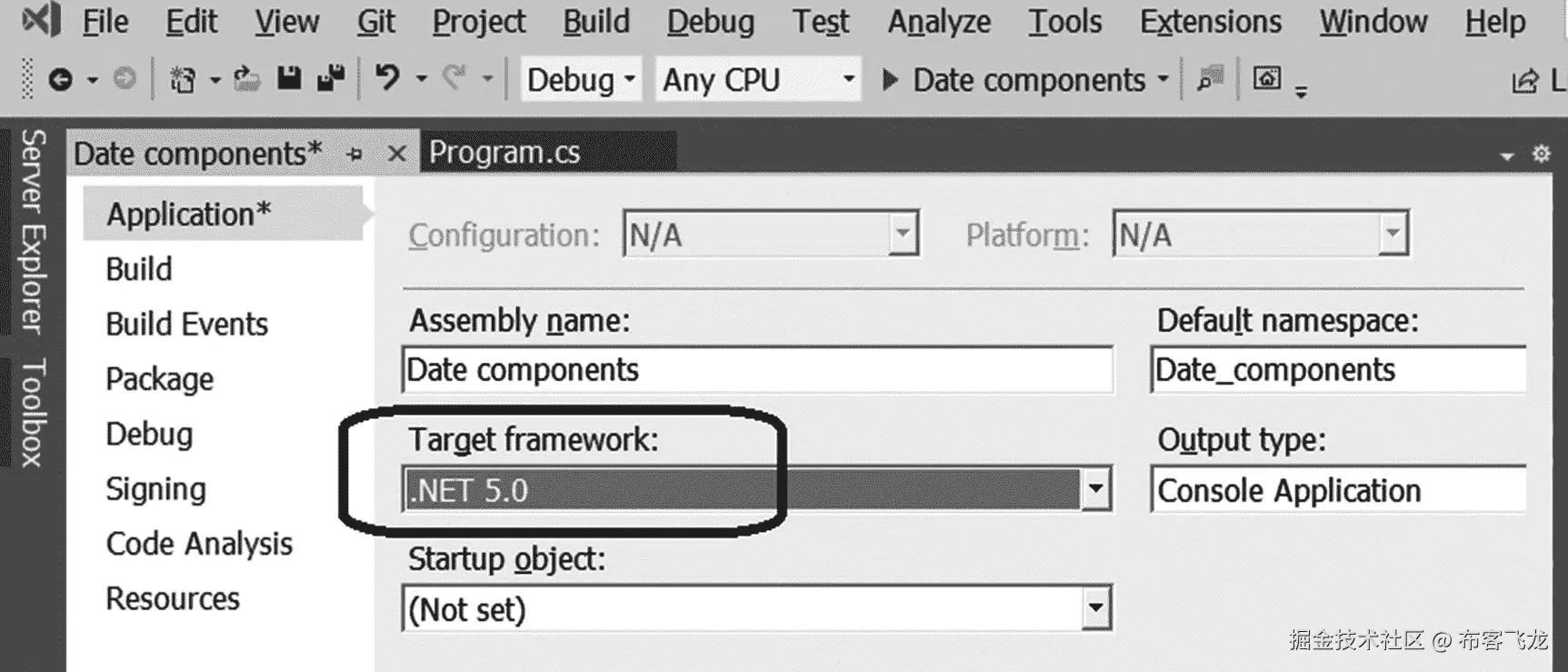Click the Save All icon
Viewport: 1568px width, 672px height.
point(331,79)
